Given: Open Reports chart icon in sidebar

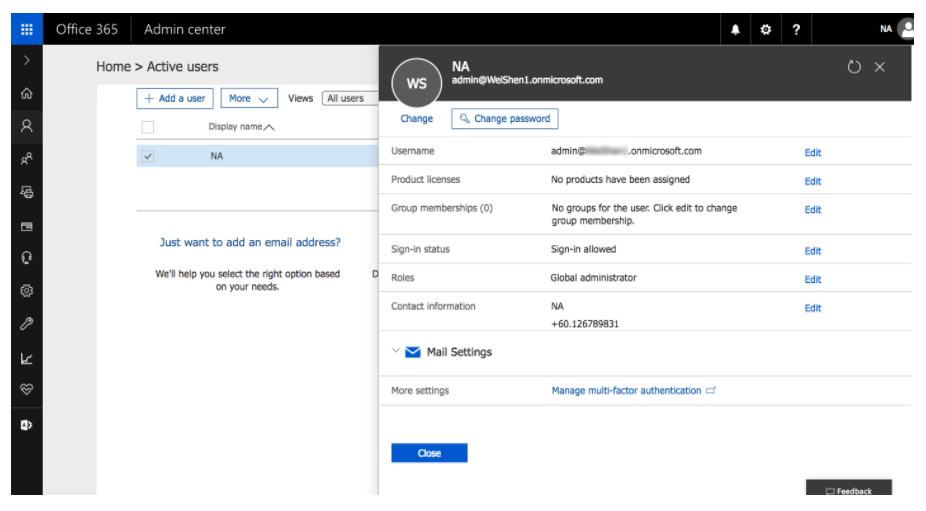Looking at the screenshot, I should pyautogui.click(x=27, y=358).
